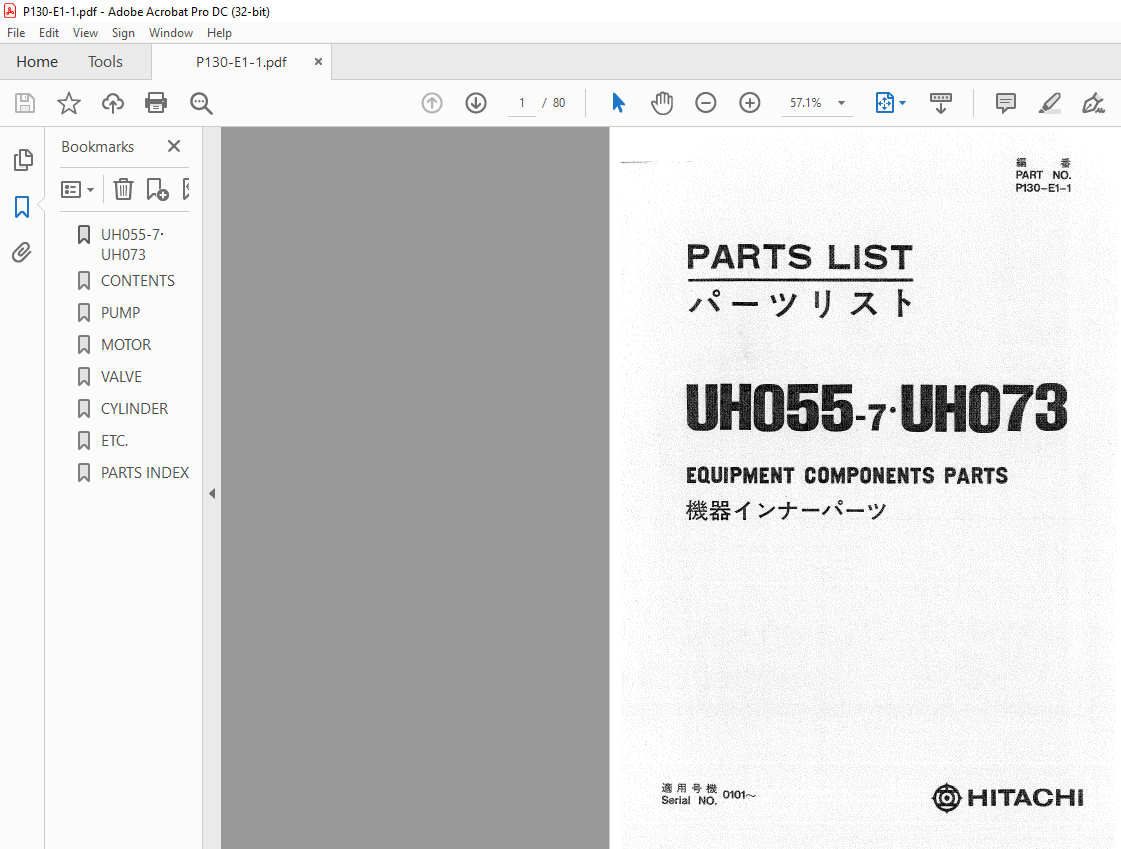
Task: Open the Help menu
Action: click(x=219, y=33)
